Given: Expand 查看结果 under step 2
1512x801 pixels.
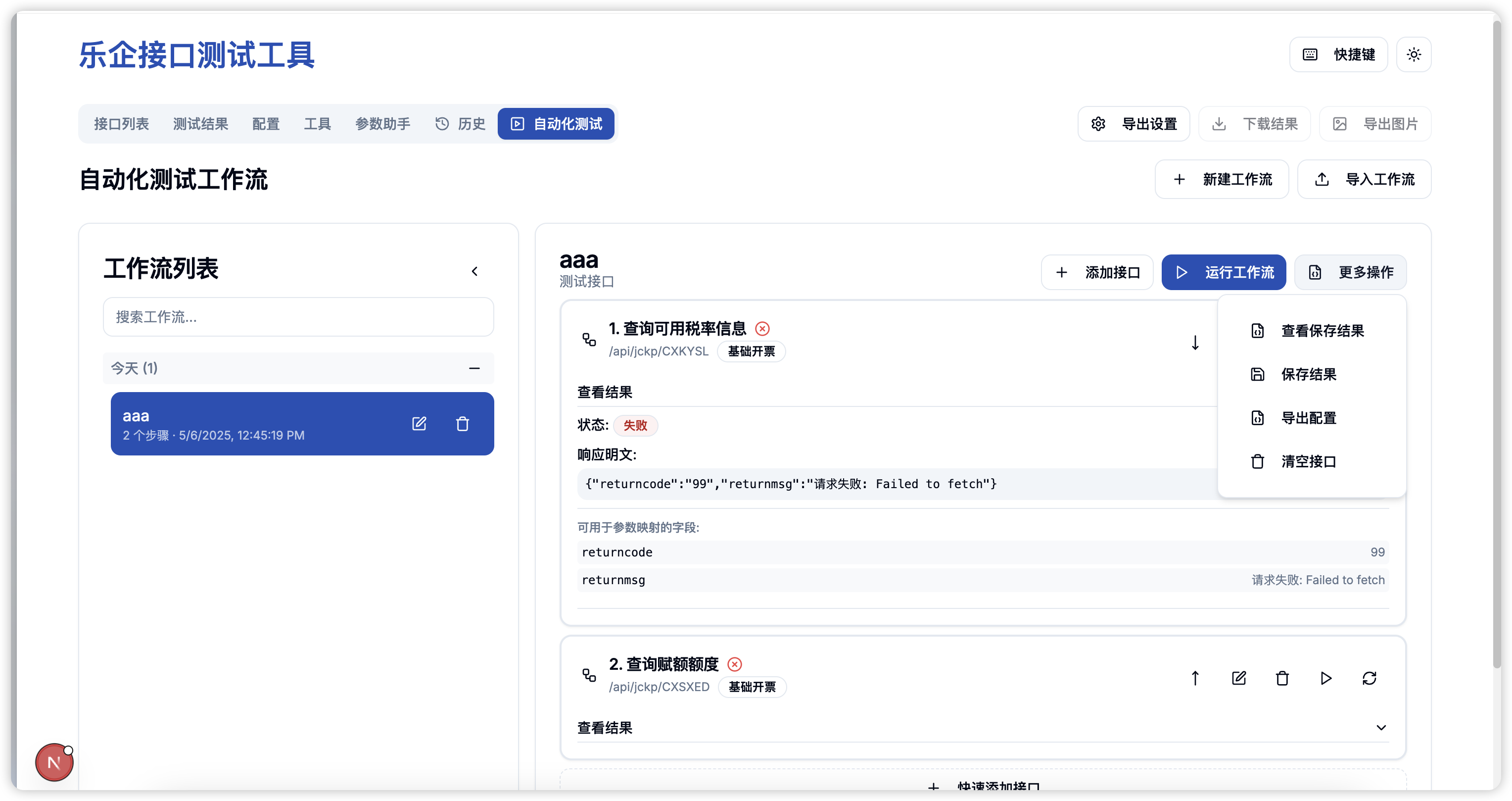Looking at the screenshot, I should coord(1380,728).
